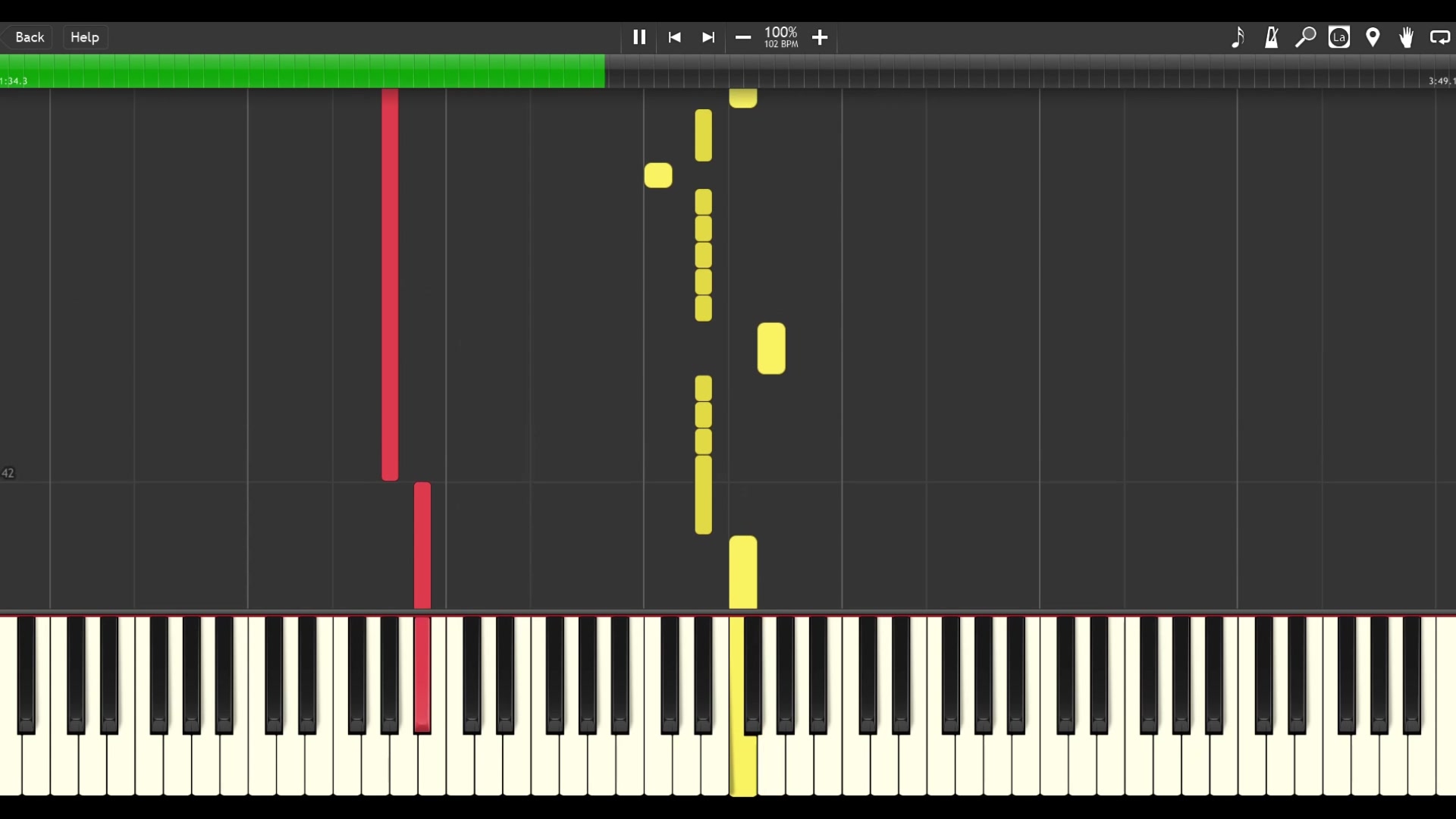Seek into the unplayed gray part of the timeline

(1030, 71)
